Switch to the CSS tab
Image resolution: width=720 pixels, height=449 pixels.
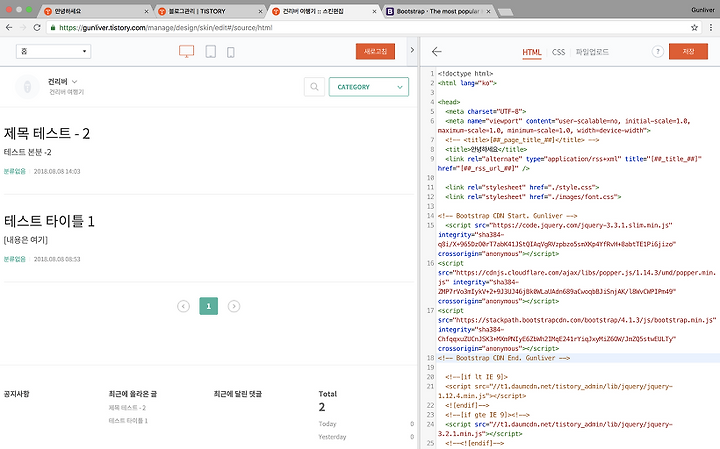[x=558, y=52]
